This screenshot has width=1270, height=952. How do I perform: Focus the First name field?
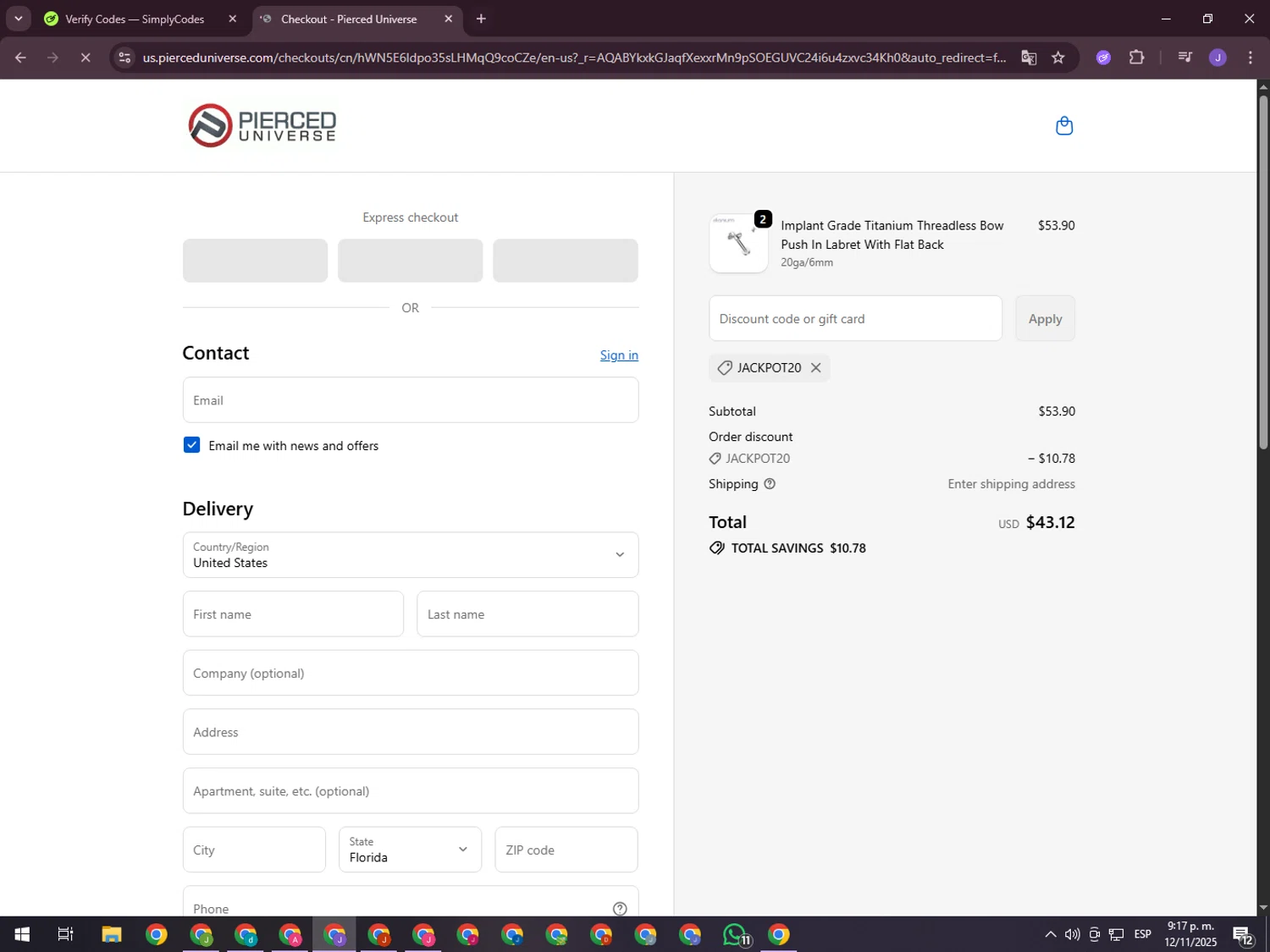pos(293,614)
